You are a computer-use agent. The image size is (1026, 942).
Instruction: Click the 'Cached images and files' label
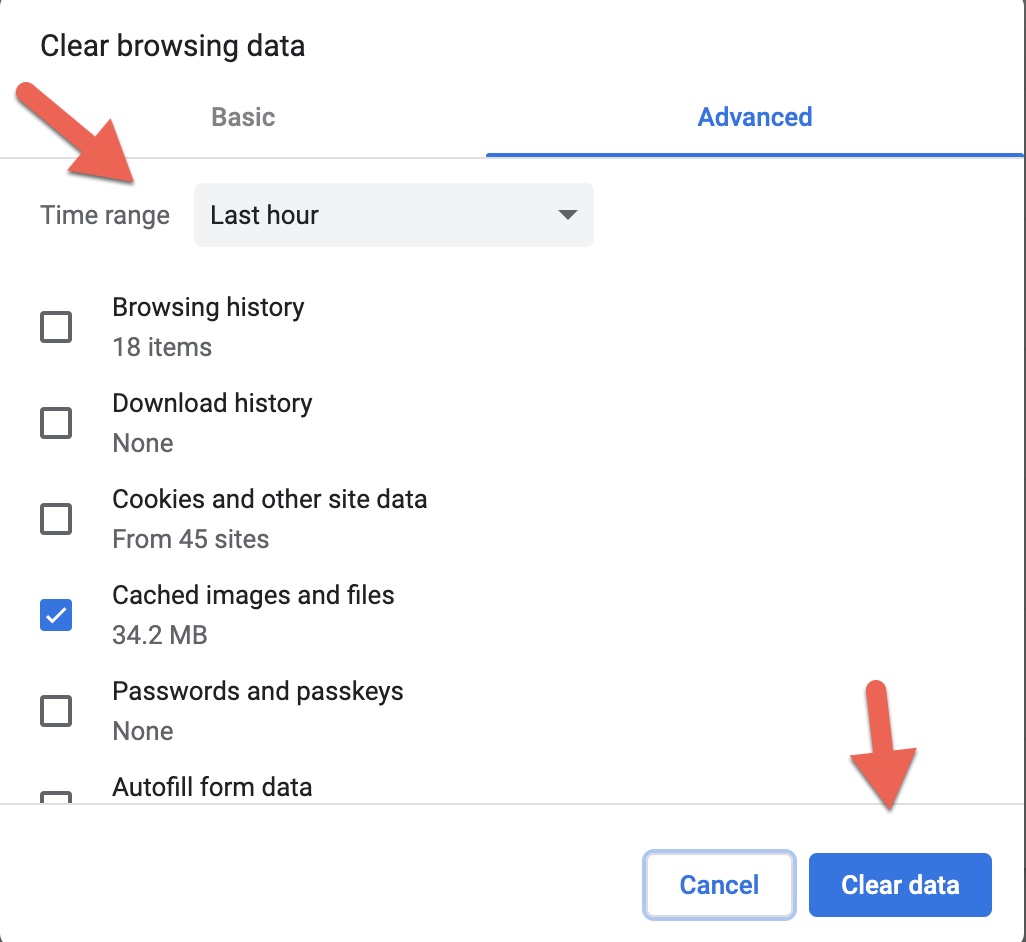253,595
